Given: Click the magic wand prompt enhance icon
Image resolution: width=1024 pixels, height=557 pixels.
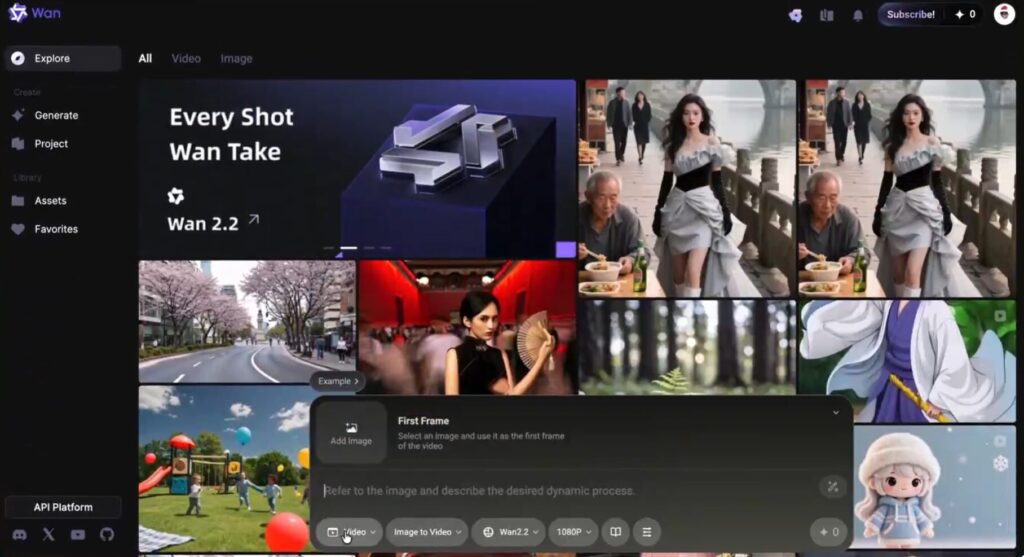Looking at the screenshot, I should point(833,487).
